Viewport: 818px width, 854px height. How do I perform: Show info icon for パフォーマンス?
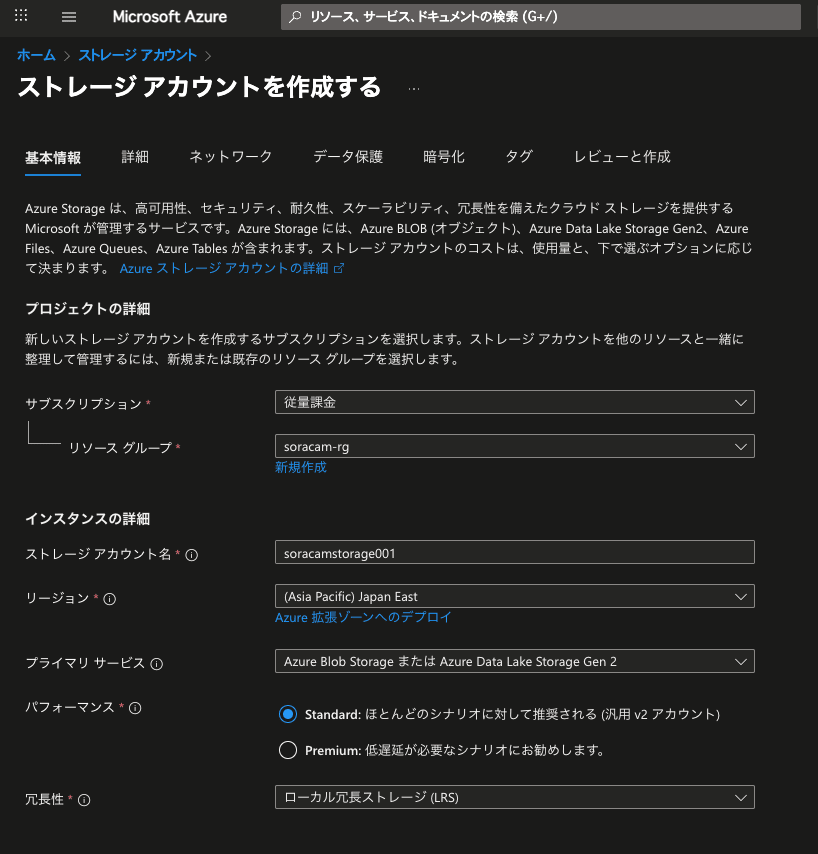pyautogui.click(x=135, y=708)
